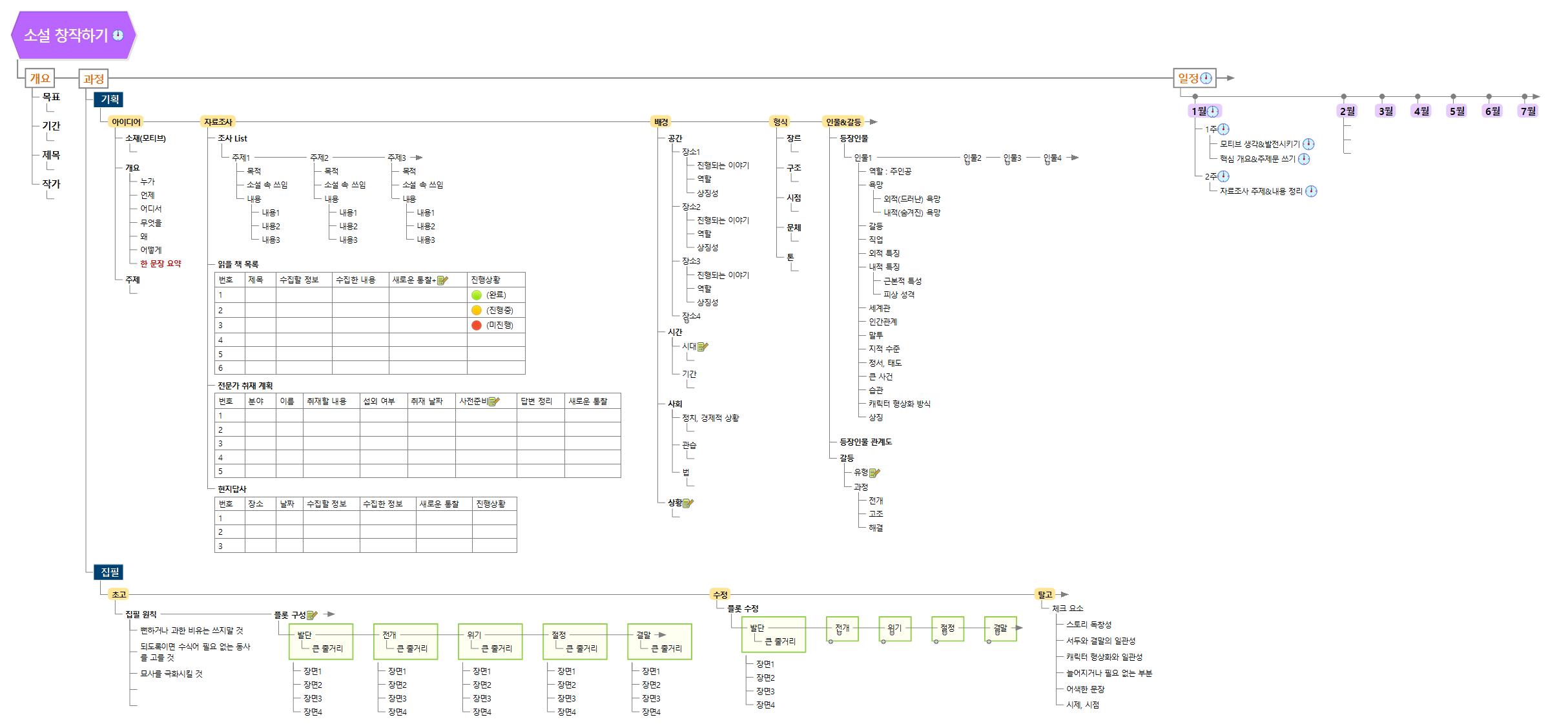
Task: Click the red 한 문장 요약 text
Action: 161,264
